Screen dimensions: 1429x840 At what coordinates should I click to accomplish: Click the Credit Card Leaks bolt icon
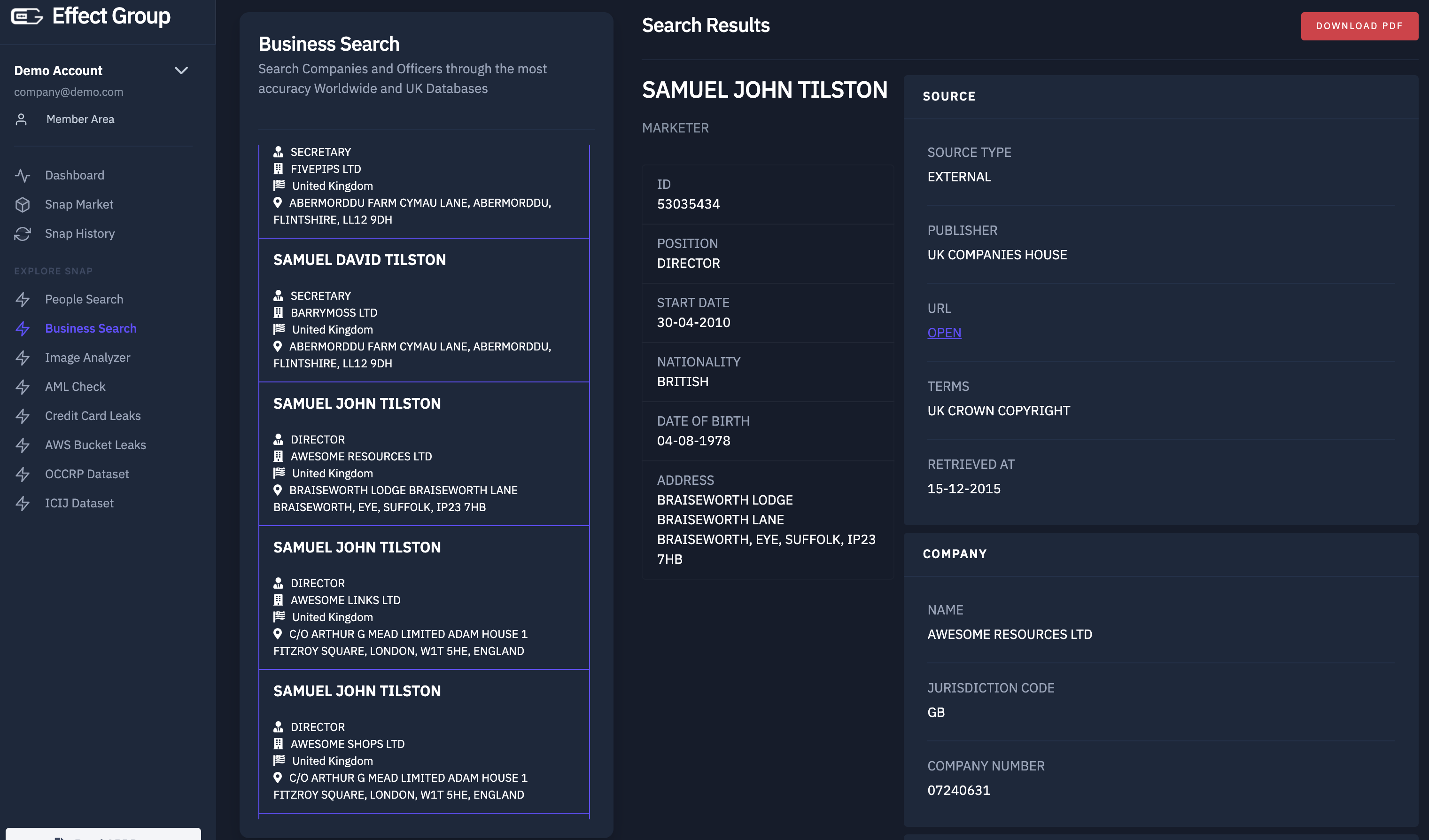(23, 416)
